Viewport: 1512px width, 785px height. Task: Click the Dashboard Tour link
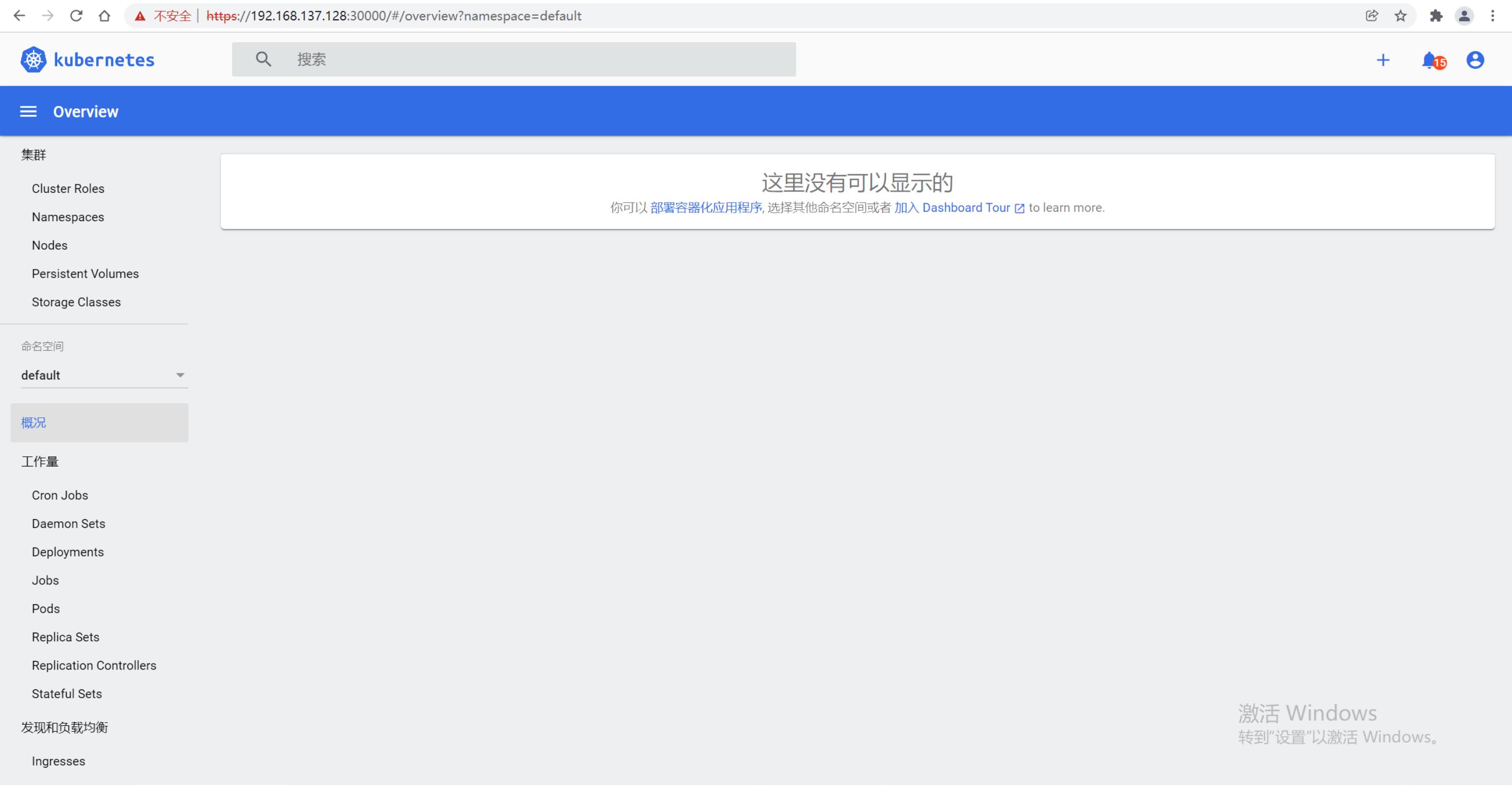point(962,207)
